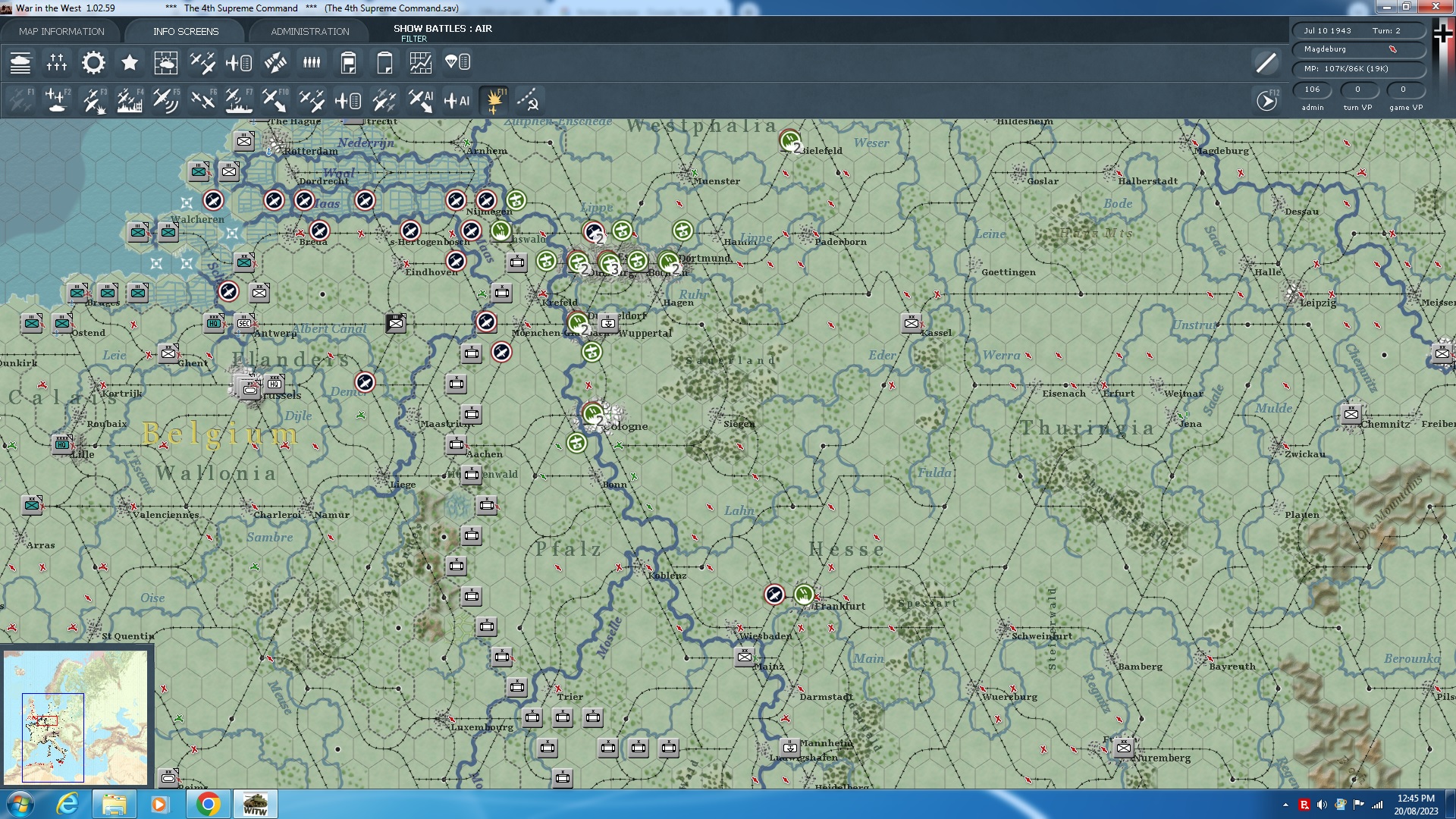Click the victory star icon

point(130,62)
